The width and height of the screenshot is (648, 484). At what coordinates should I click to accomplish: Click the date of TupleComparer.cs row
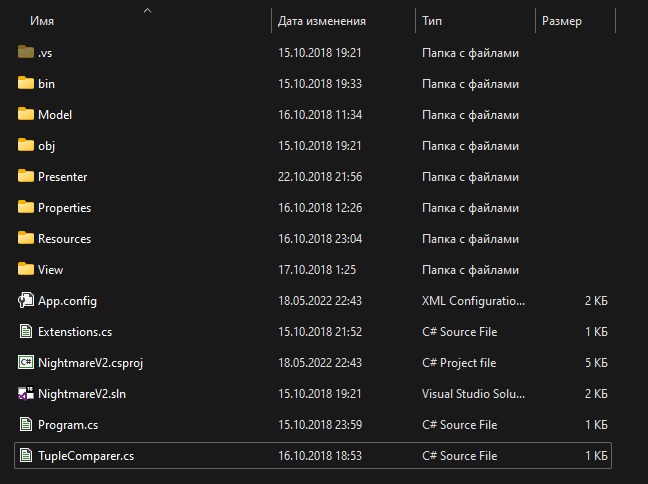tap(319, 456)
